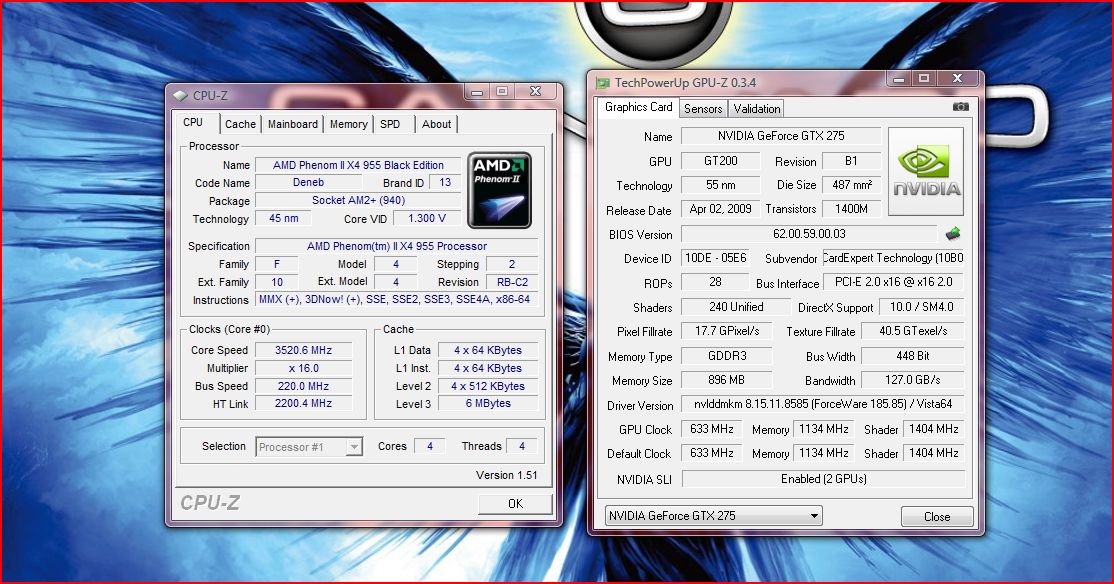
Task: Click the Bus Interface PCI-E 2.0 field
Action: coord(893,282)
